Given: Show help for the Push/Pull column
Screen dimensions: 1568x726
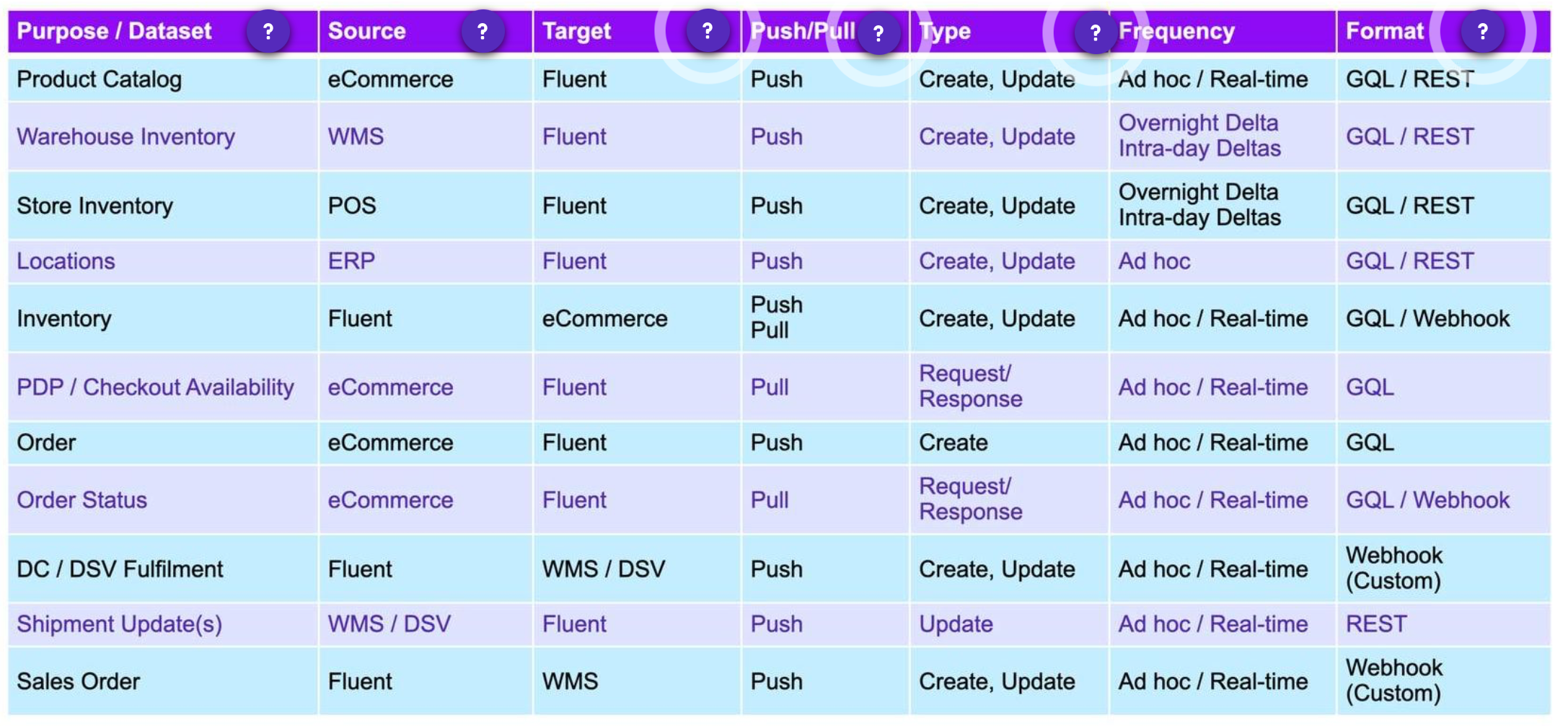Looking at the screenshot, I should click(878, 33).
